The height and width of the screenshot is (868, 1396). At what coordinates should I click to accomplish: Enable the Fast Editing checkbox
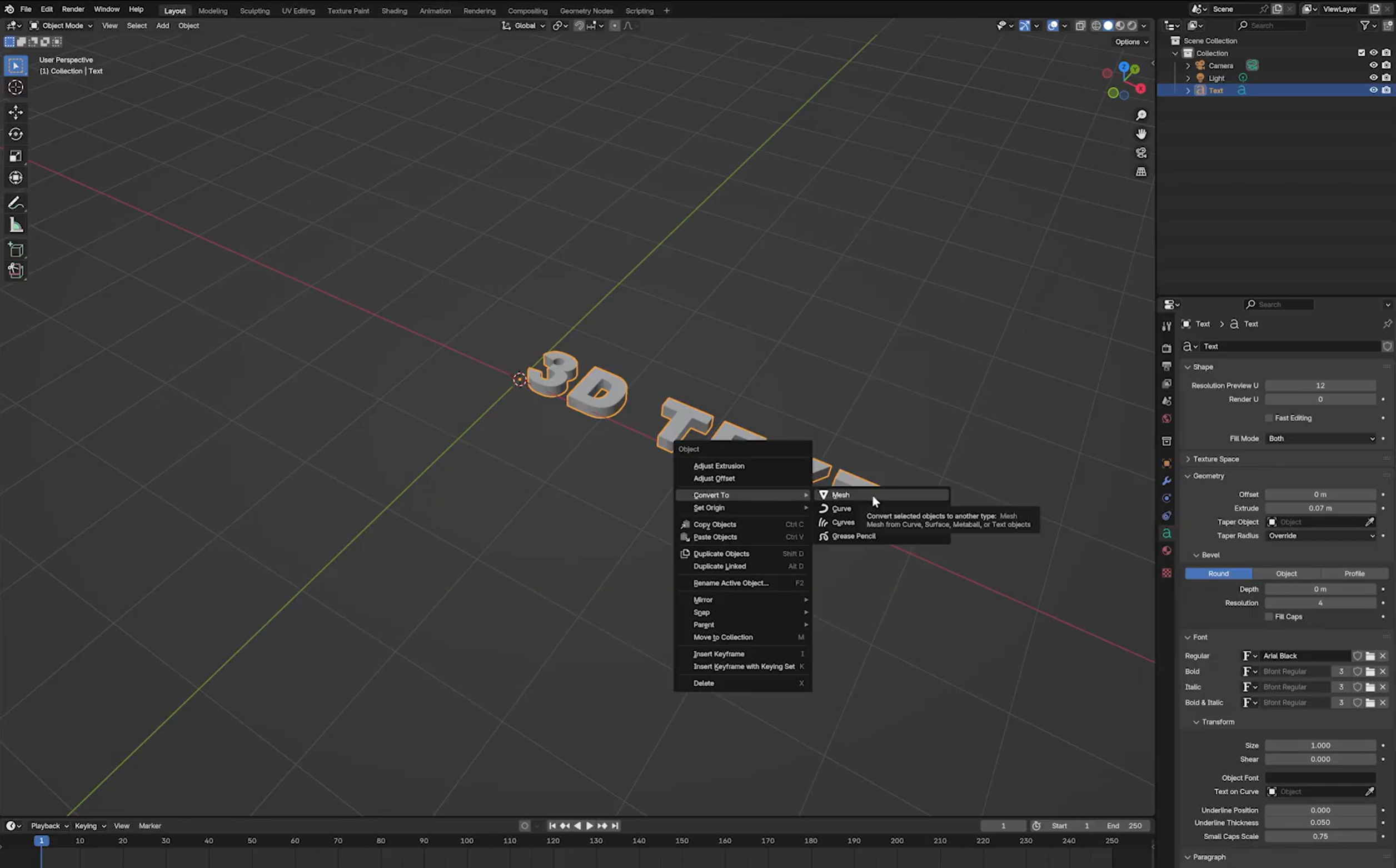click(x=1269, y=418)
